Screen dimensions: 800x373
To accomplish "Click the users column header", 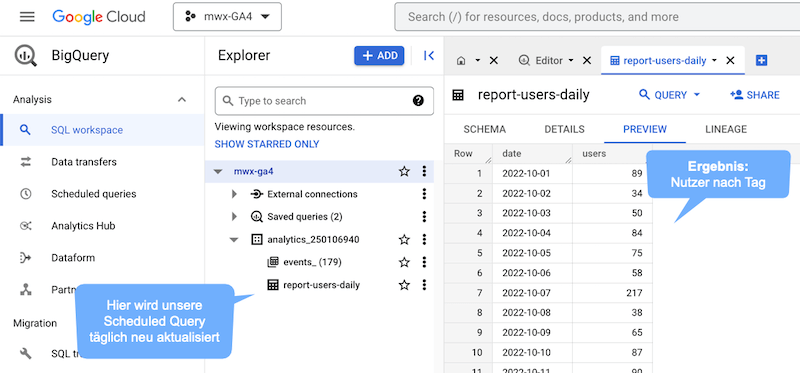I will 612,154.
